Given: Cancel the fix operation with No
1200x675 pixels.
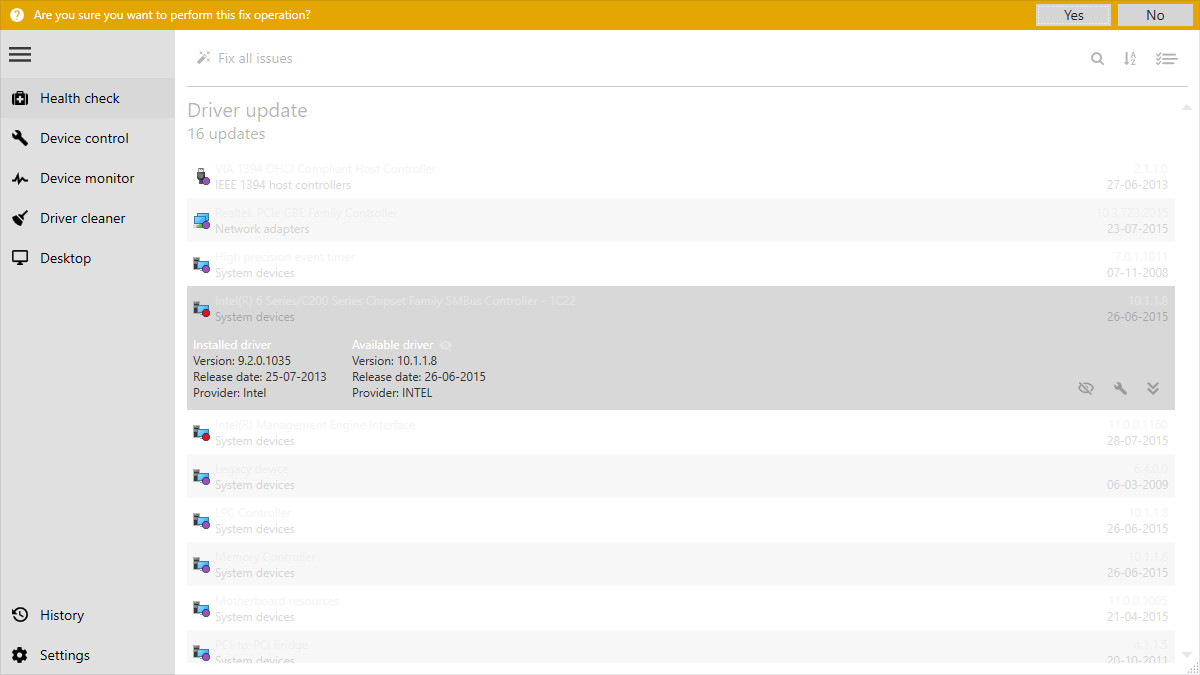Looking at the screenshot, I should pyautogui.click(x=1155, y=15).
